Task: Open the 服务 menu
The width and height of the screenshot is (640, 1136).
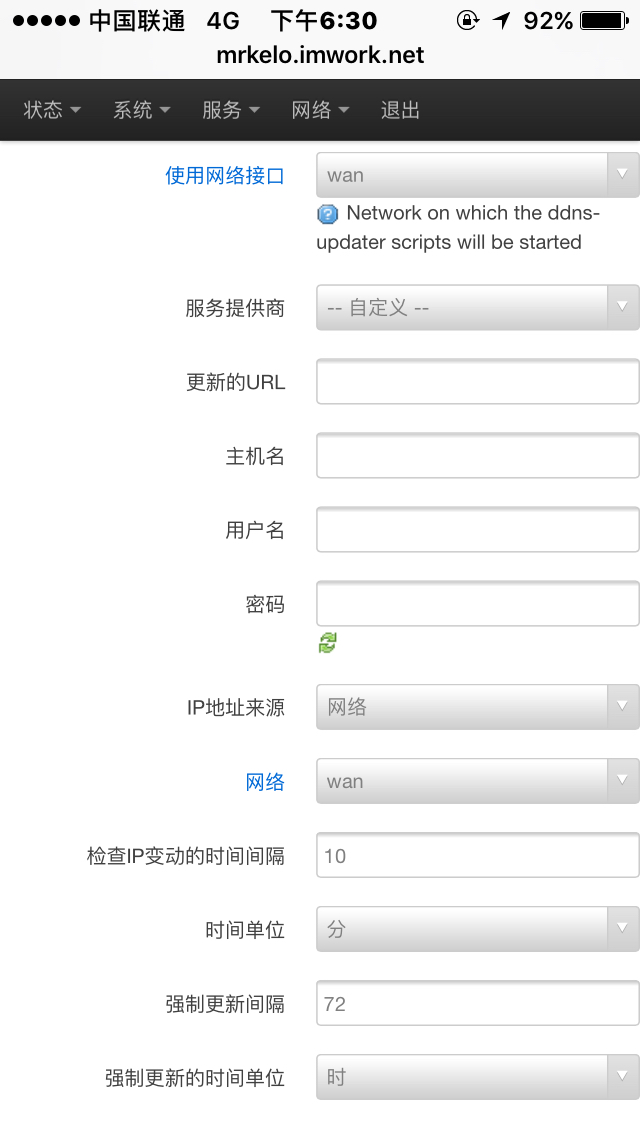Action: (x=230, y=110)
